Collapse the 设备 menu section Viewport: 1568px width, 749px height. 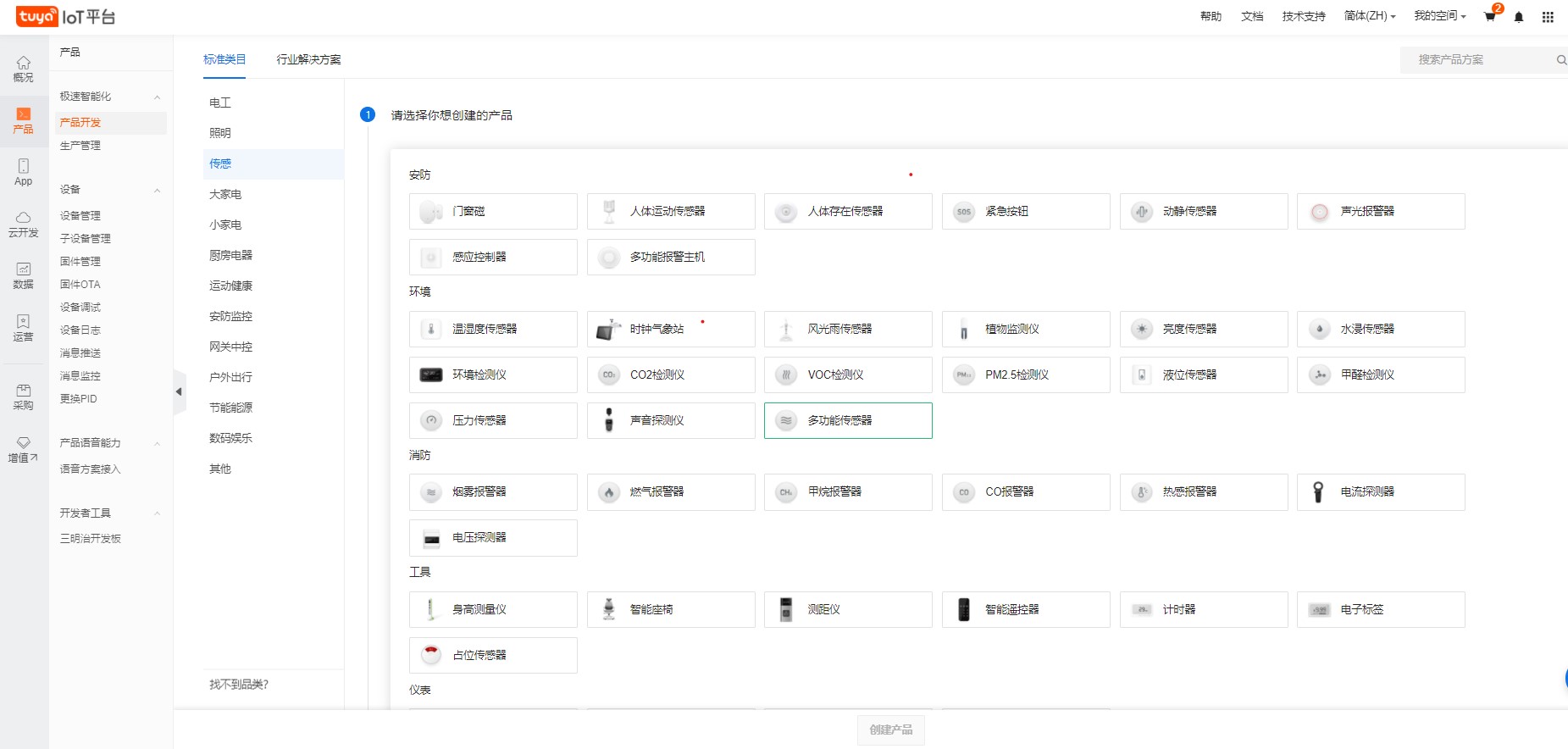pyautogui.click(x=157, y=190)
